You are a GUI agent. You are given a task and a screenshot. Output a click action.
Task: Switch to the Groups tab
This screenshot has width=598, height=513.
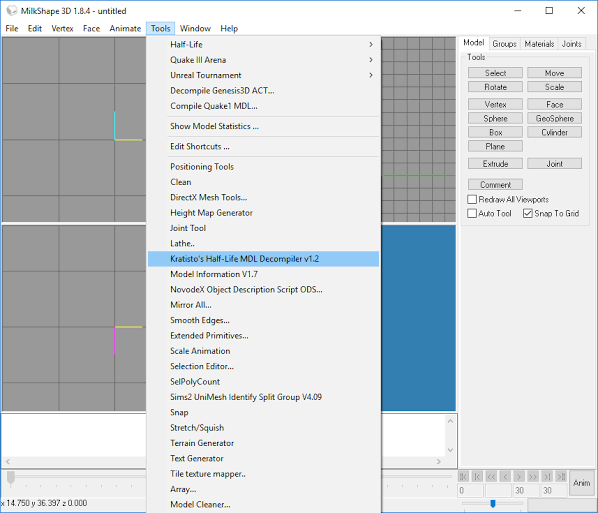click(x=504, y=44)
